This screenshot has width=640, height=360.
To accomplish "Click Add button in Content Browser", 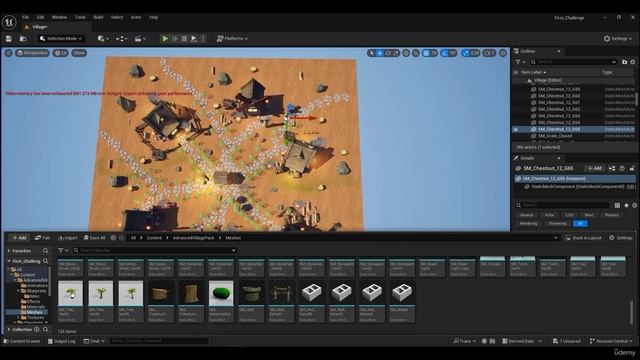I will 19,238.
